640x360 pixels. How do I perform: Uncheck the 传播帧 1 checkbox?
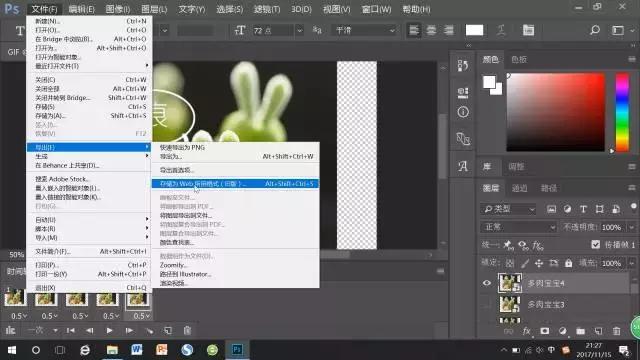point(596,244)
